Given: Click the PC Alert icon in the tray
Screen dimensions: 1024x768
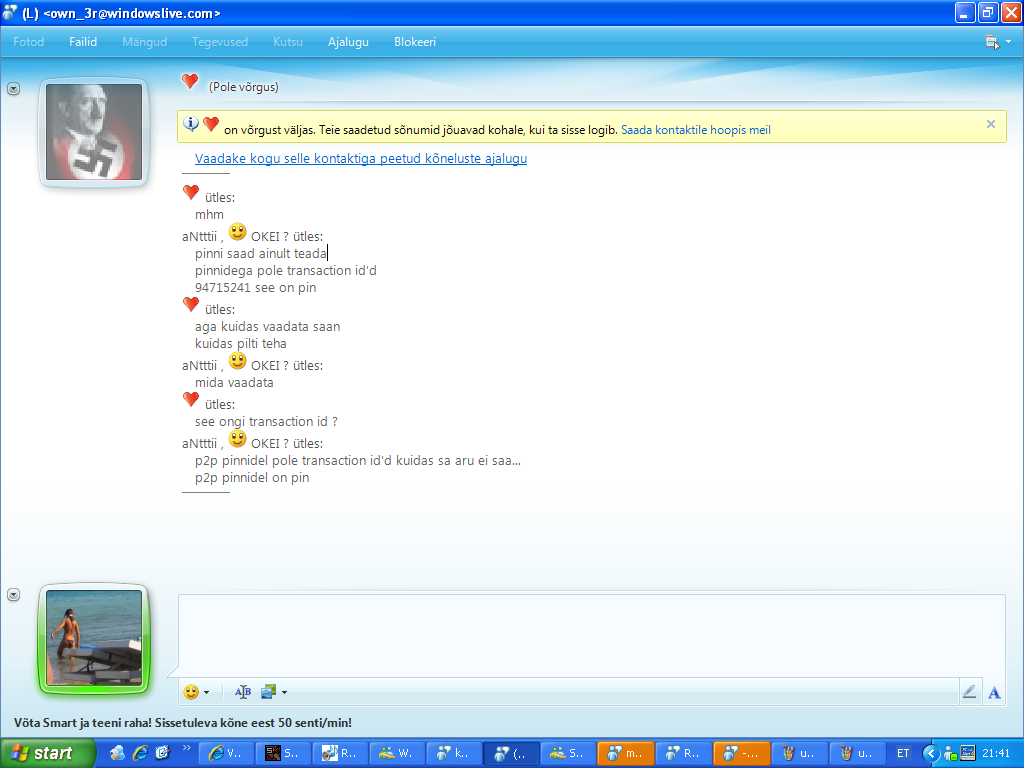Looking at the screenshot, I should (x=969, y=753).
